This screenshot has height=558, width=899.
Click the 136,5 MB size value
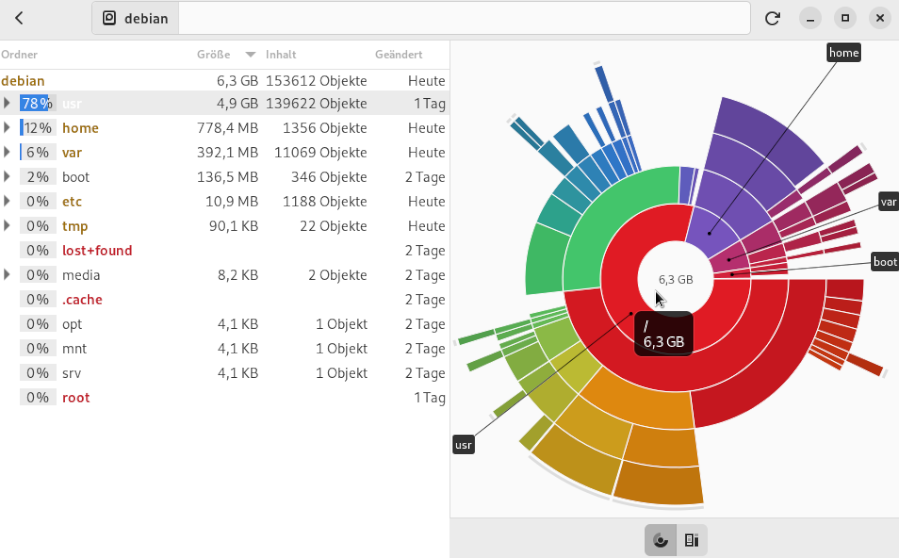227,177
